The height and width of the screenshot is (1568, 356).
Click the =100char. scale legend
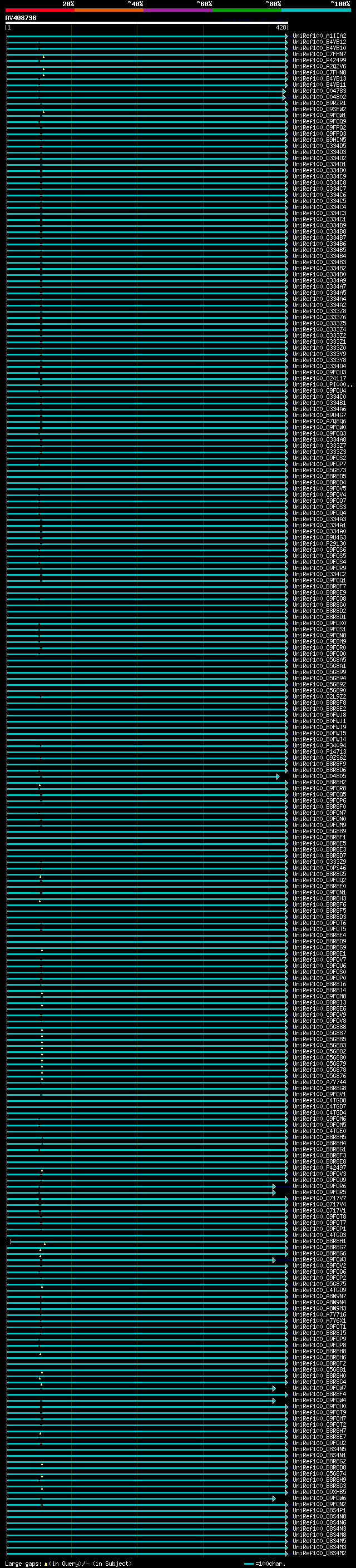coord(264,1563)
